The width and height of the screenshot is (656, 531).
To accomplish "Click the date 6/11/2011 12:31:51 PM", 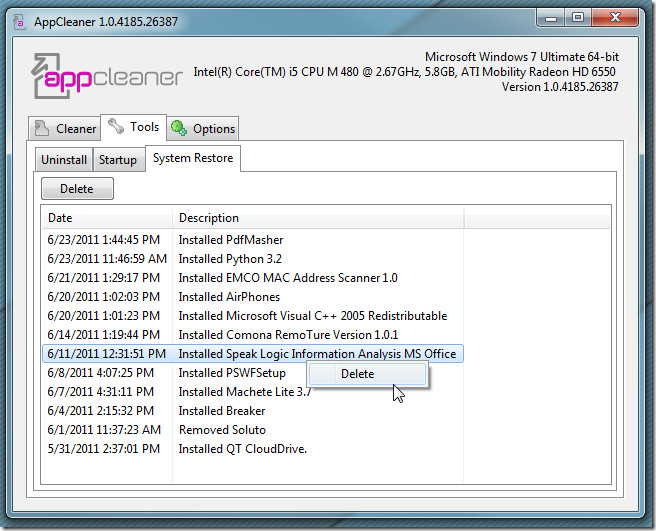I will [107, 354].
